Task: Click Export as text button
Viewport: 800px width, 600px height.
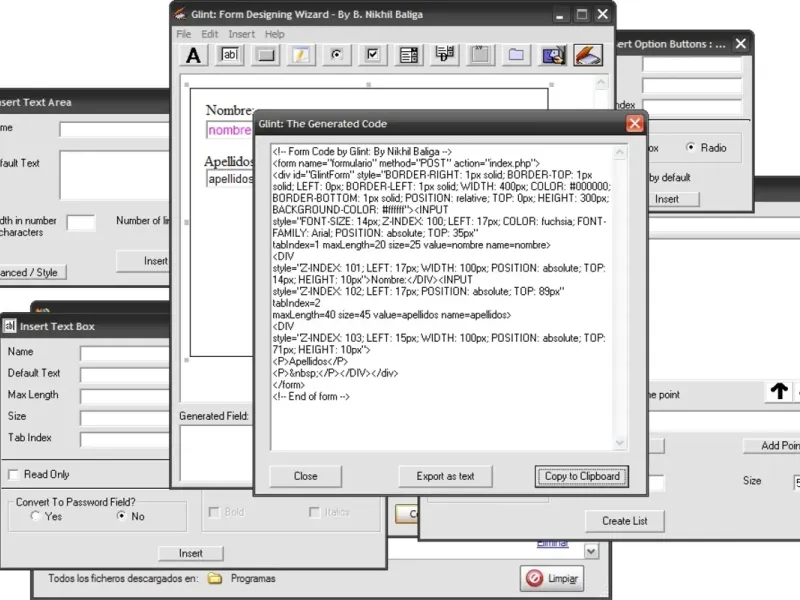Action: click(445, 476)
